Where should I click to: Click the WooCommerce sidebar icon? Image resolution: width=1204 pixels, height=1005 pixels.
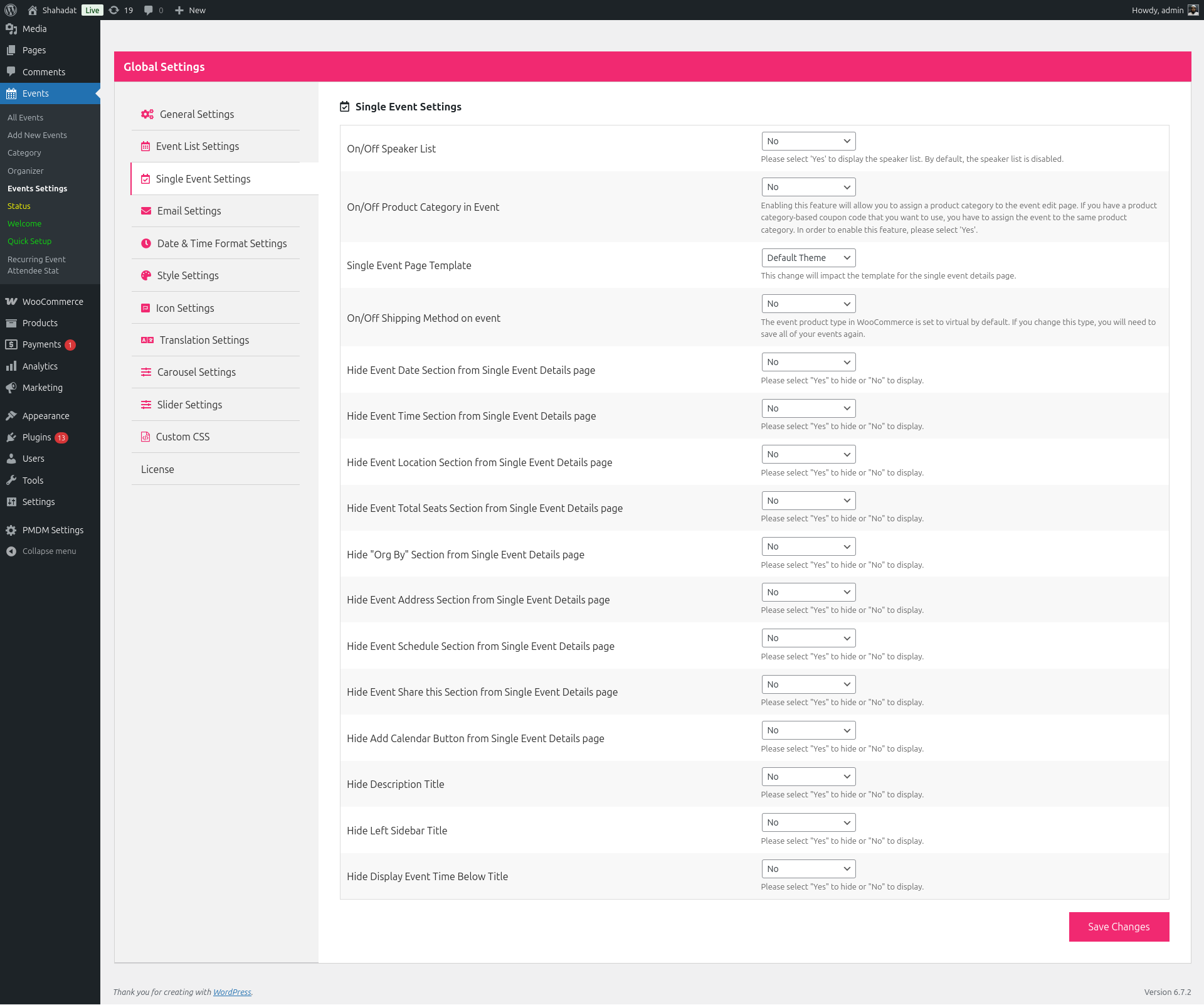tap(11, 302)
